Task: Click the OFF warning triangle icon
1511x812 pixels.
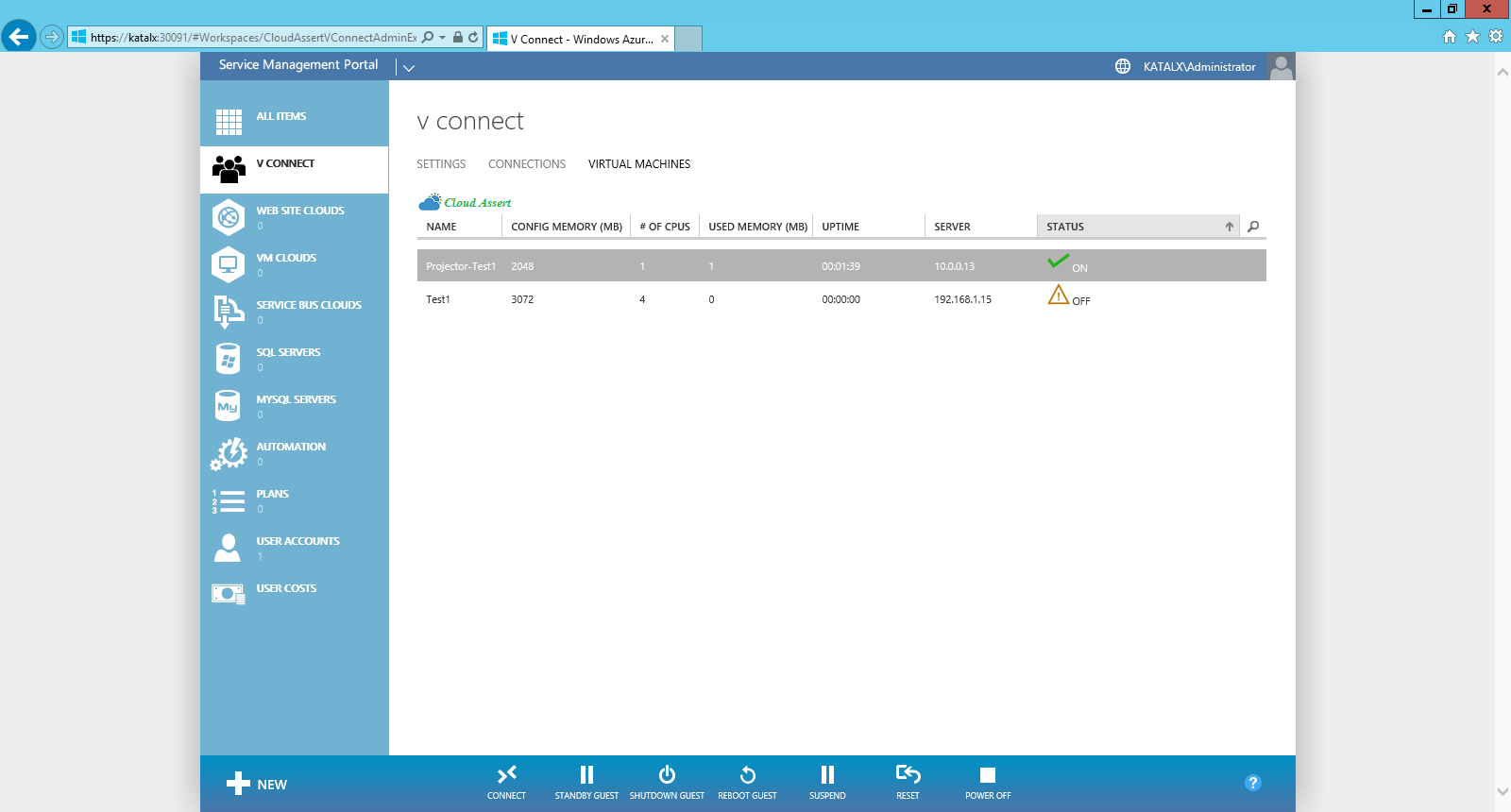Action: [1059, 295]
